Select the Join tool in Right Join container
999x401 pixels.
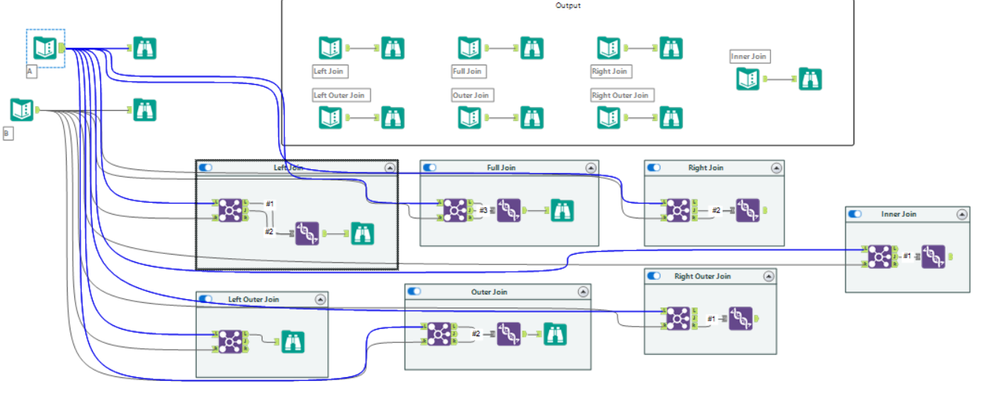pyautogui.click(x=678, y=210)
